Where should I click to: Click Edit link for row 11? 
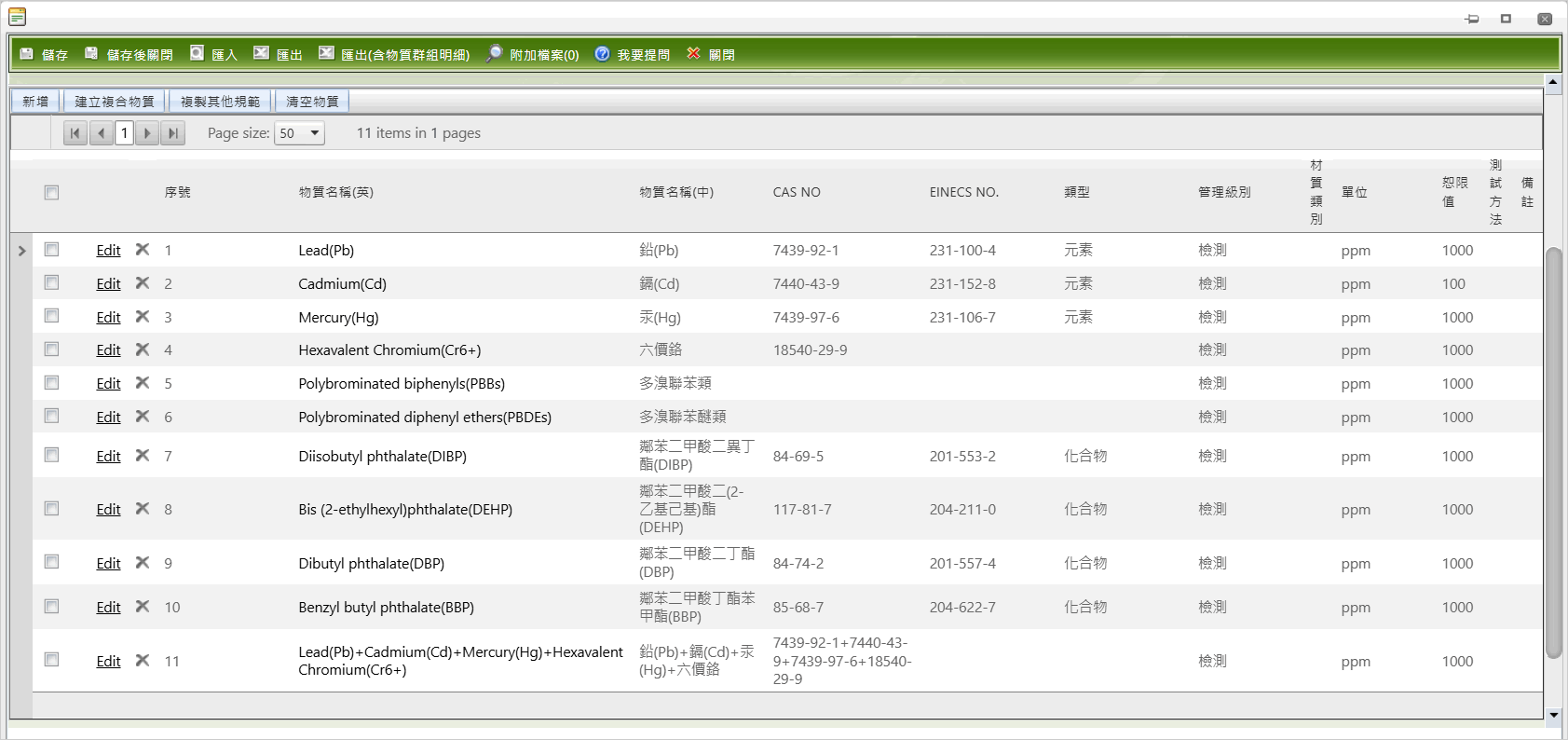coord(108,661)
